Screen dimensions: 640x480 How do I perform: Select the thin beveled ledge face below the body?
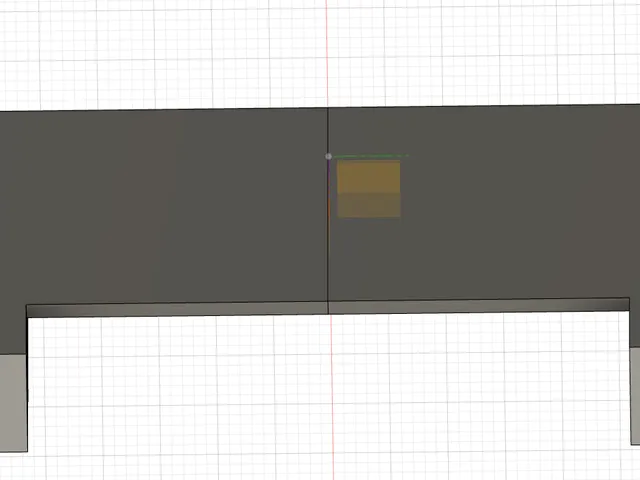[328, 308]
